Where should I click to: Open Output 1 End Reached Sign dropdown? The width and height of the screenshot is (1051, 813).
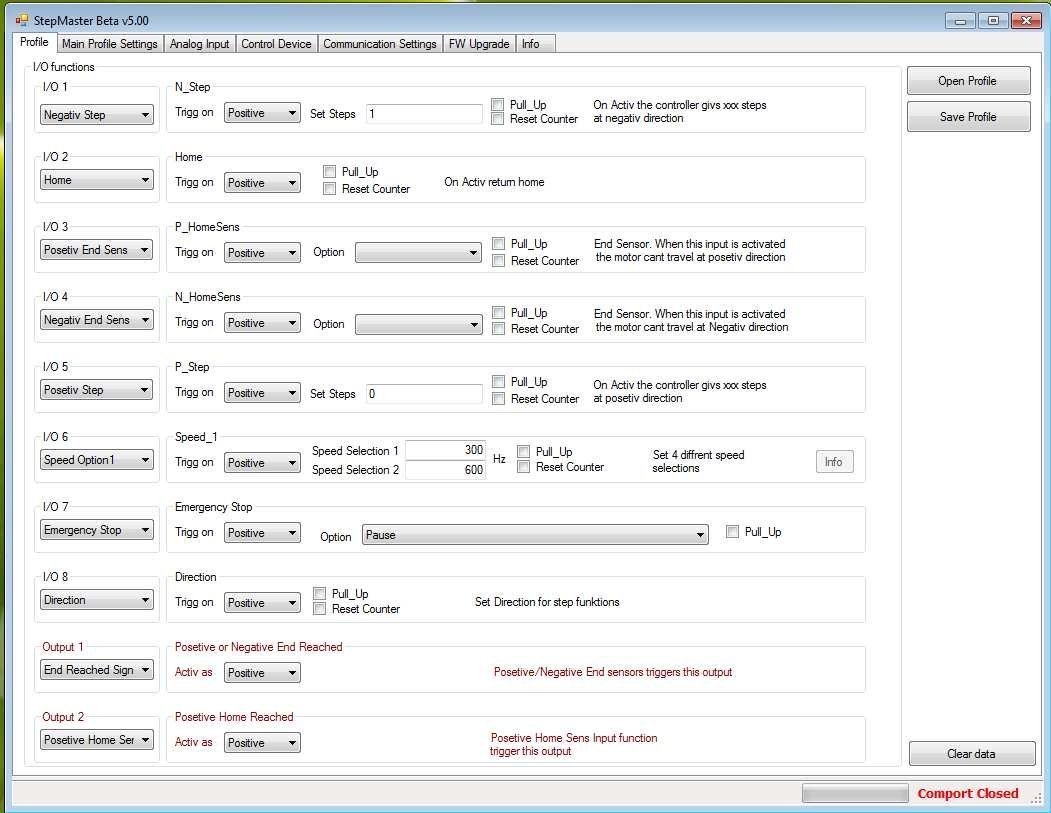97,670
